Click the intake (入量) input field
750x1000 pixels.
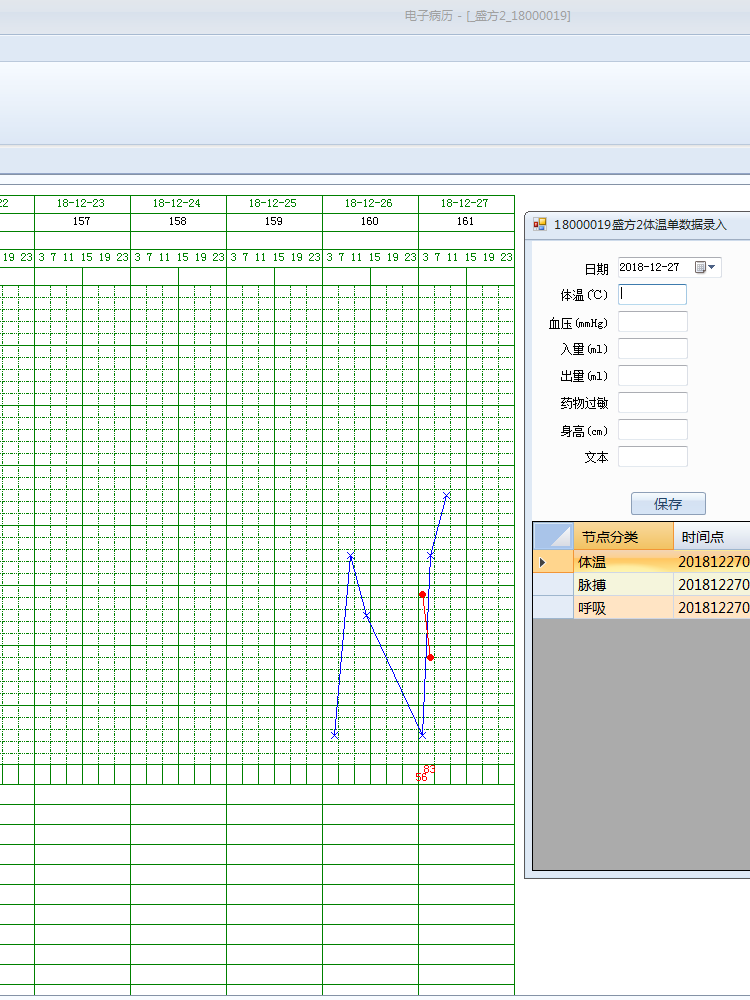point(652,348)
